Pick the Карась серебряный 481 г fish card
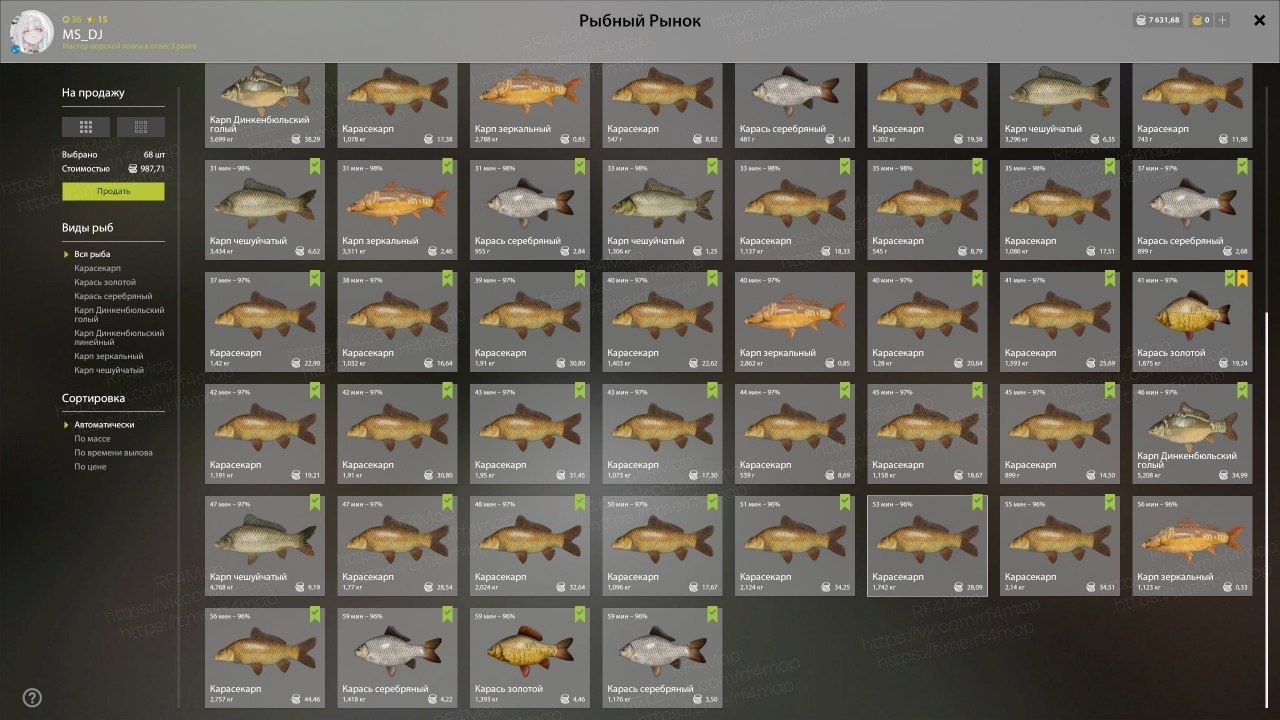 (795, 106)
